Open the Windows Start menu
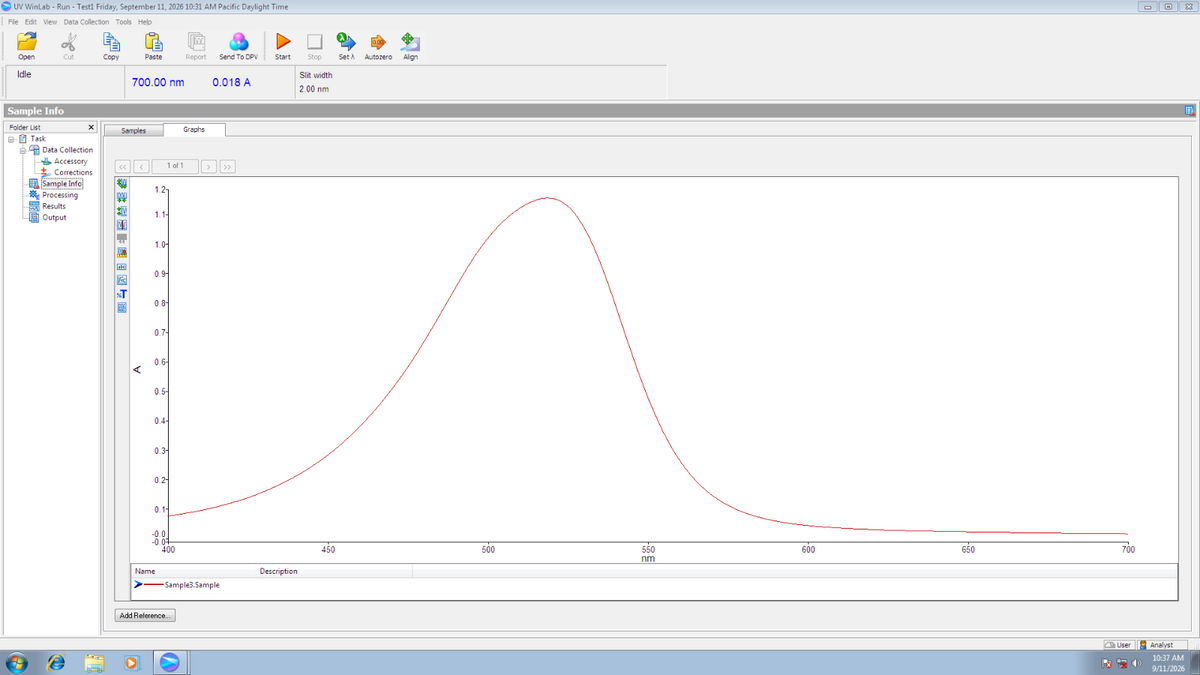 pyautogui.click(x=18, y=663)
